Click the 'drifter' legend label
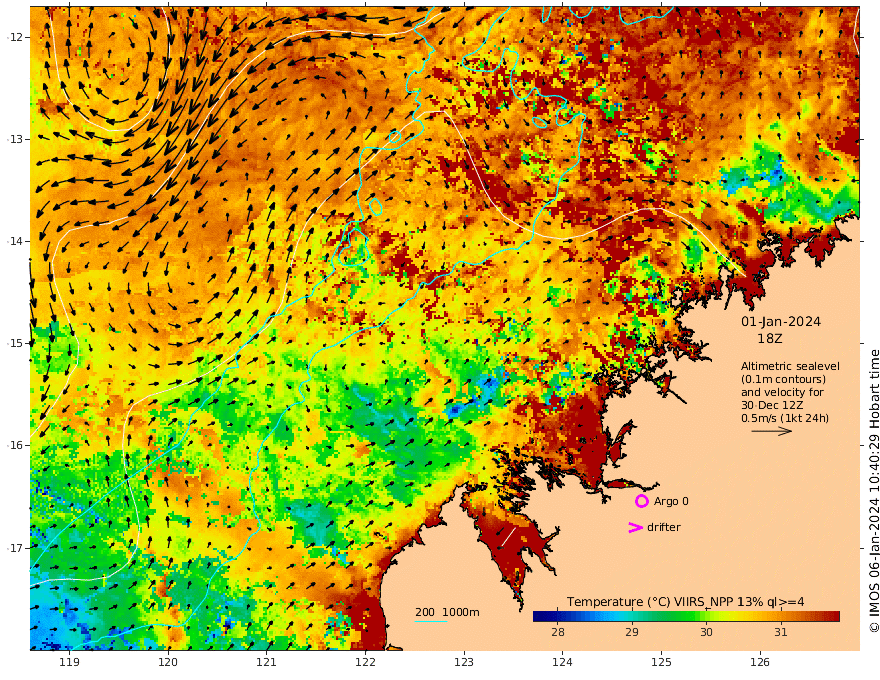The image size is (880, 680). (x=663, y=527)
